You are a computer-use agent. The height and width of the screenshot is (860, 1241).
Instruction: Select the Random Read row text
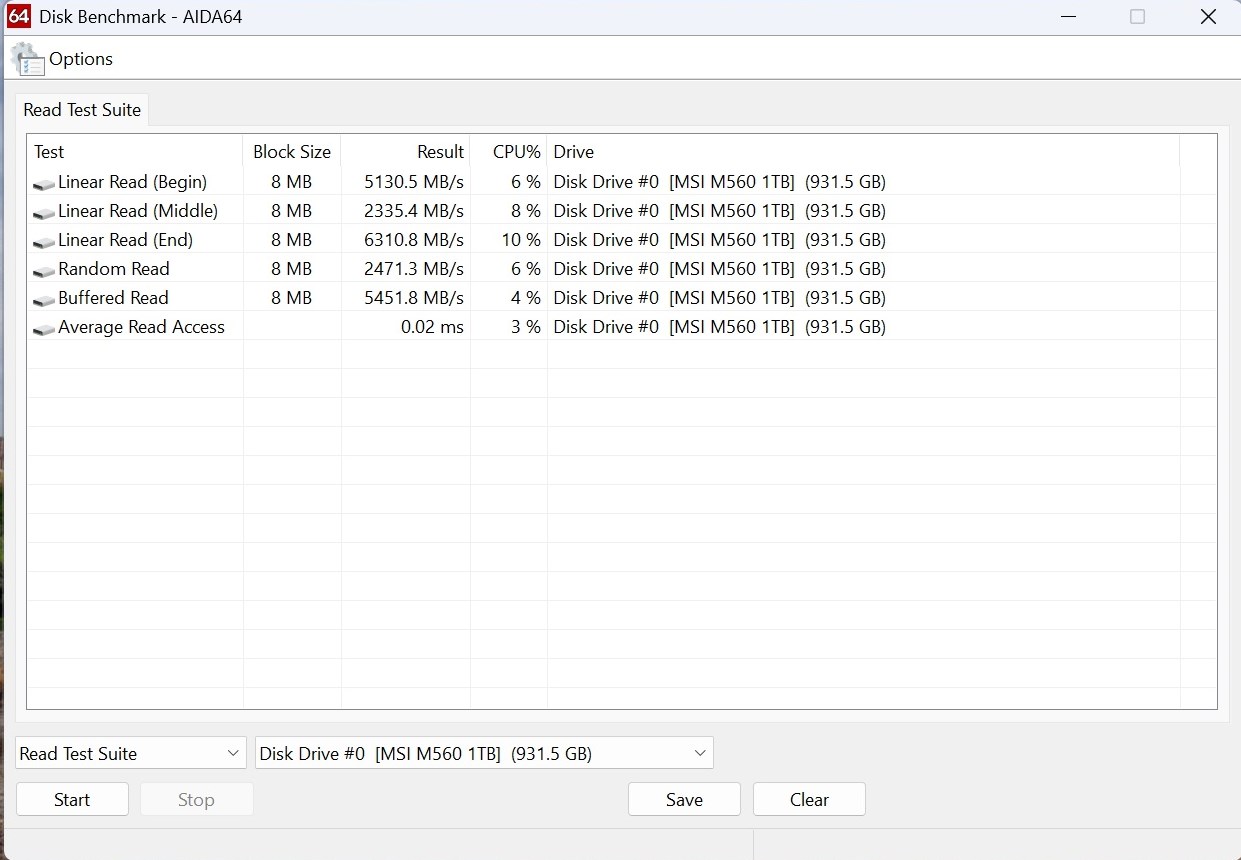tap(114, 269)
